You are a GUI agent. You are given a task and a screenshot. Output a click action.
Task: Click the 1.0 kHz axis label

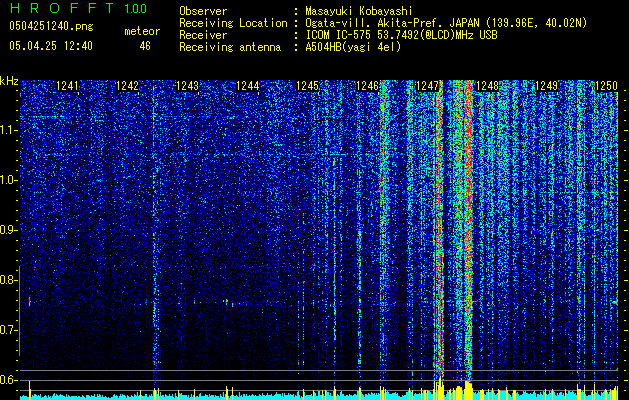click(x=7, y=180)
